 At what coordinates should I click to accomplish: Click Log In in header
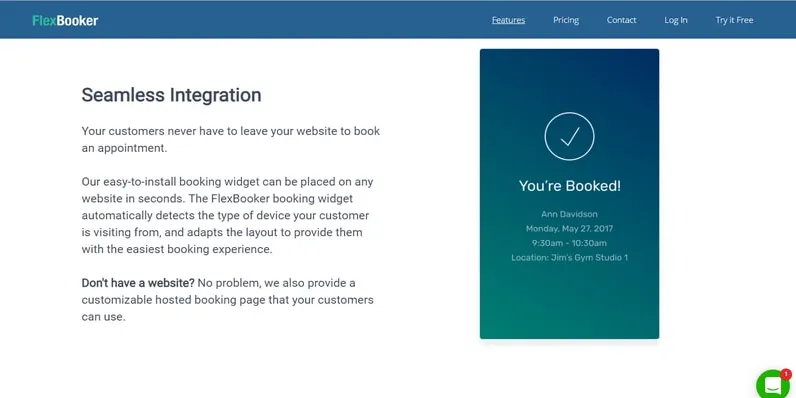pyautogui.click(x=676, y=20)
